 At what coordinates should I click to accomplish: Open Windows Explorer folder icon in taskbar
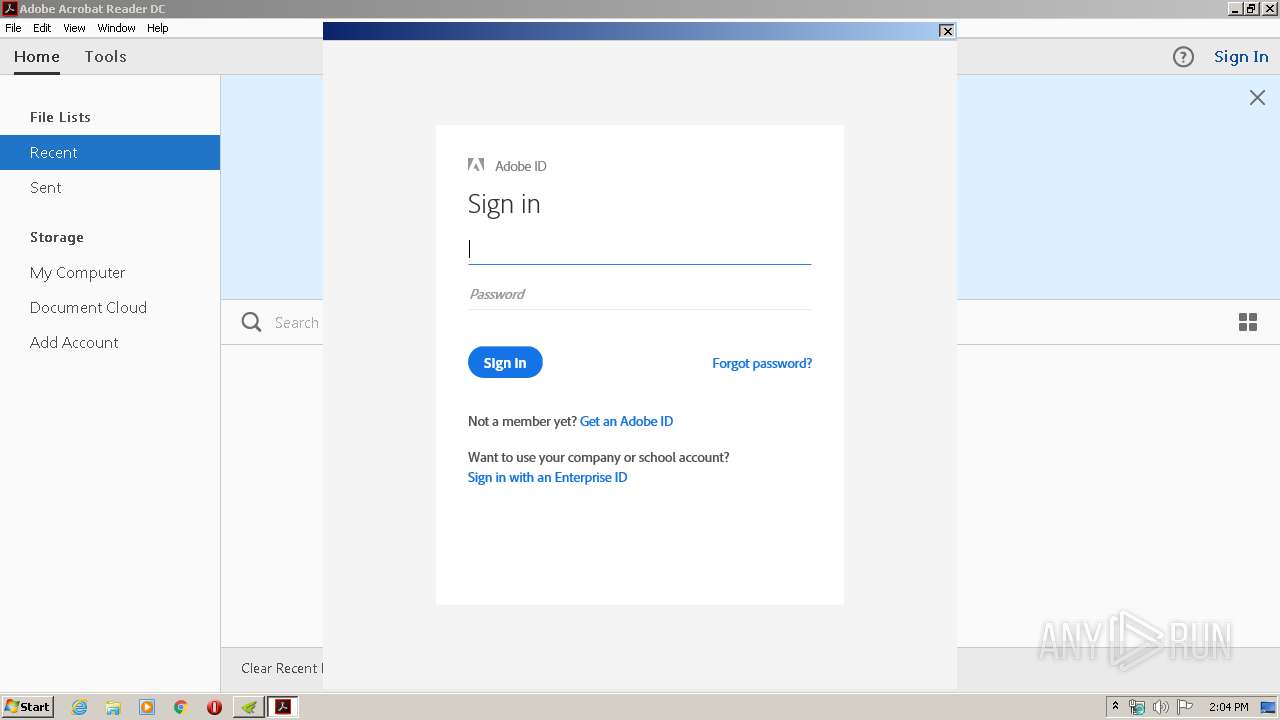113,707
